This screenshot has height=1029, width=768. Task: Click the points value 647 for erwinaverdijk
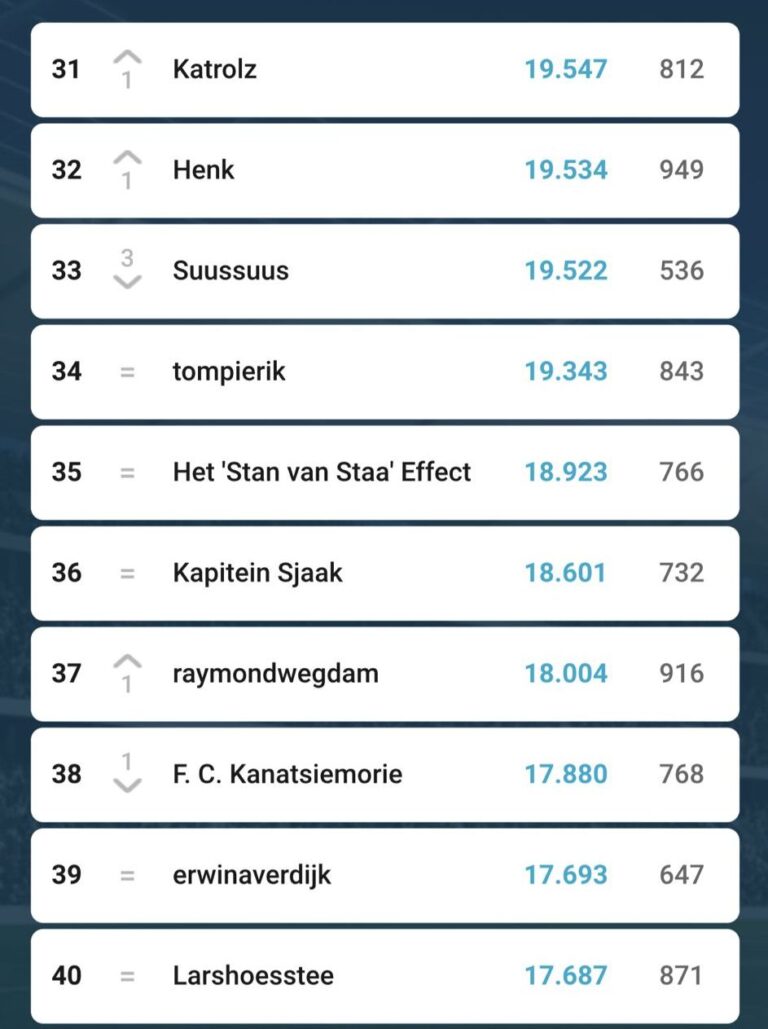click(x=681, y=875)
